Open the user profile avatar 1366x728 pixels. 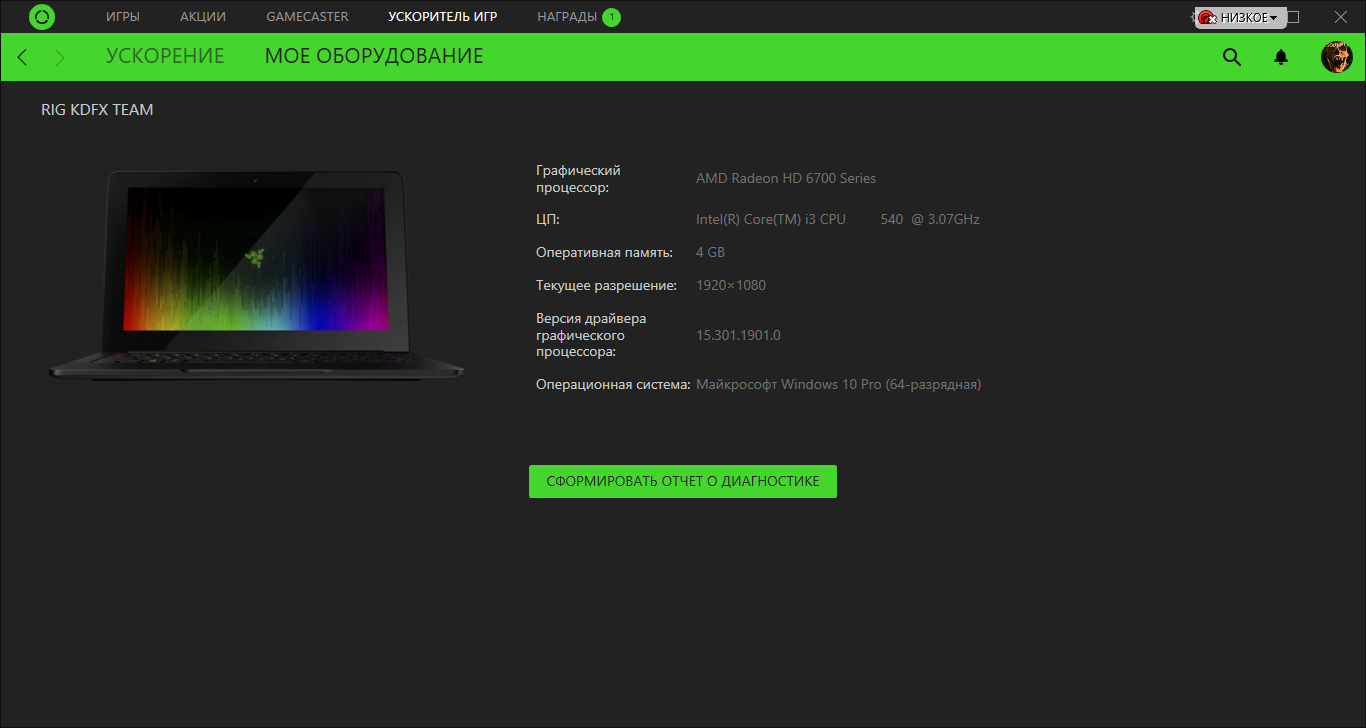[1337, 57]
